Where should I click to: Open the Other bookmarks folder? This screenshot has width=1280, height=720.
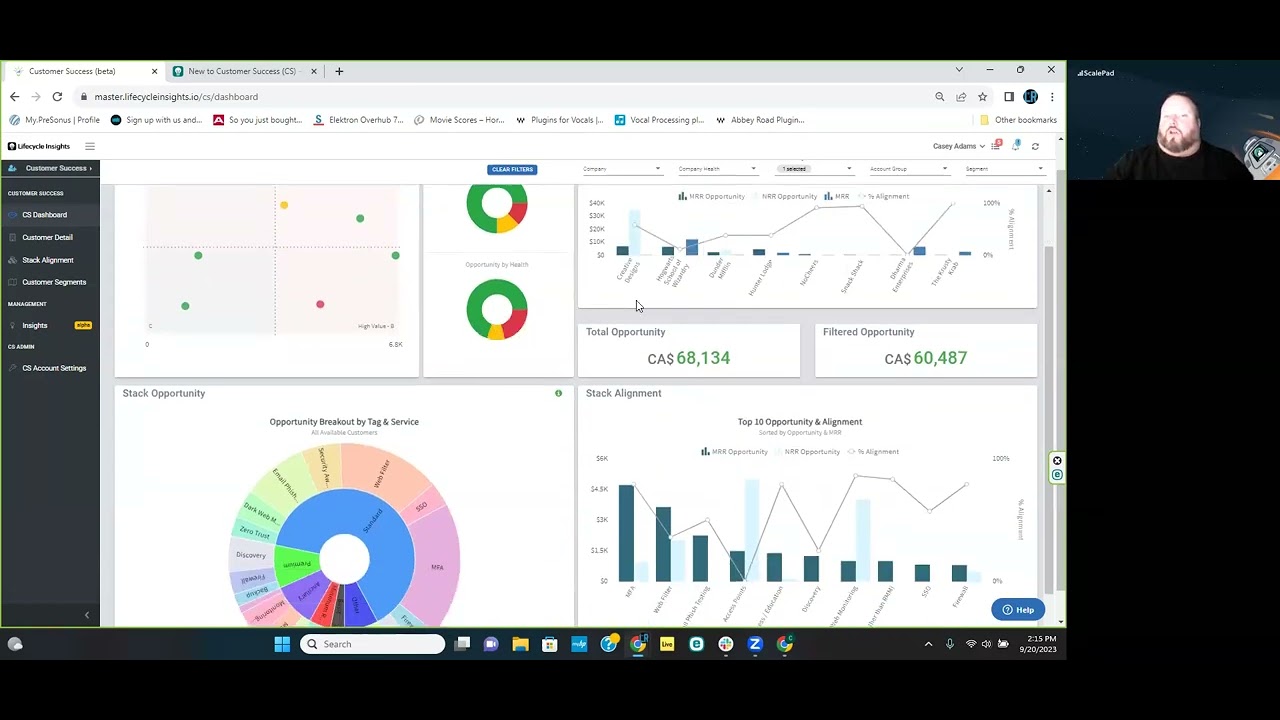[1018, 120]
